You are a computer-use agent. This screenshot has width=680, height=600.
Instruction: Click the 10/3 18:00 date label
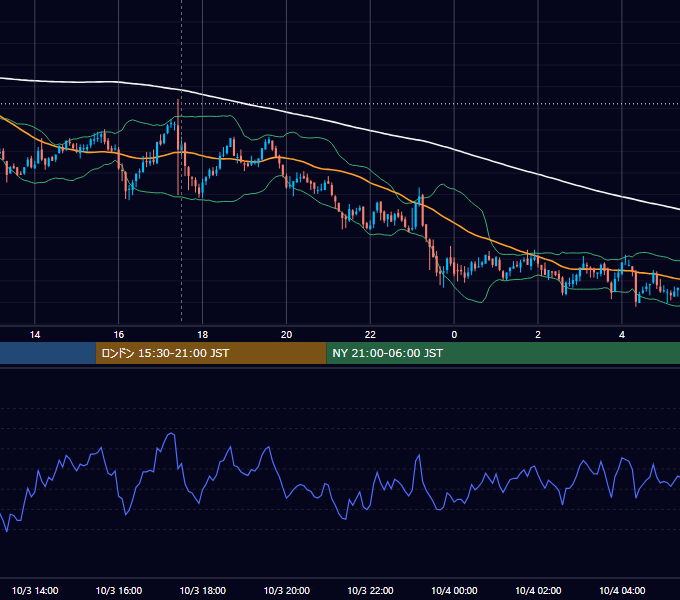pyautogui.click(x=203, y=590)
